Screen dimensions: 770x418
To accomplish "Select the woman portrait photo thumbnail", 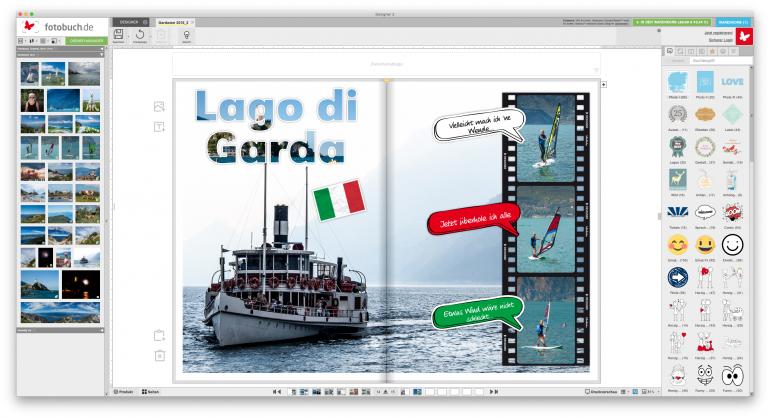I will pos(32,100).
